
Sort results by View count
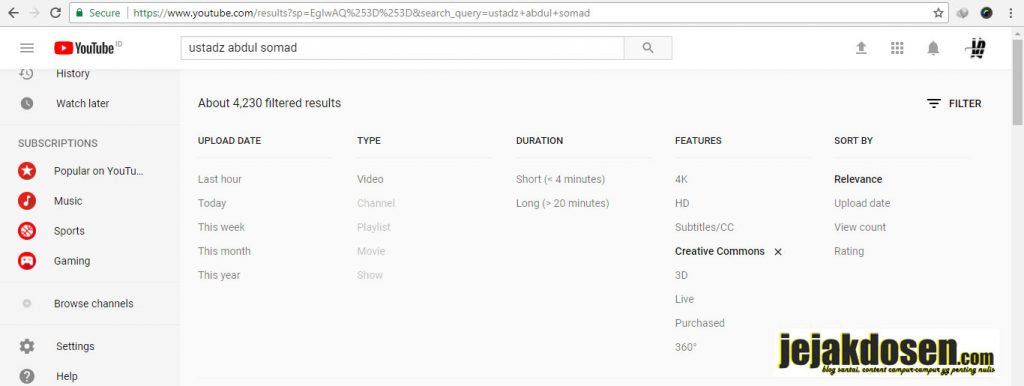[x=860, y=227]
